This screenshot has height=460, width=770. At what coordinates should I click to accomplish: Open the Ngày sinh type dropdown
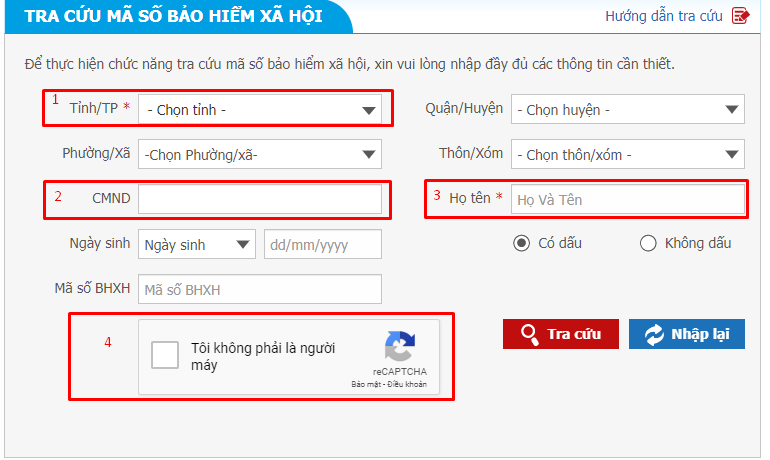click(197, 244)
